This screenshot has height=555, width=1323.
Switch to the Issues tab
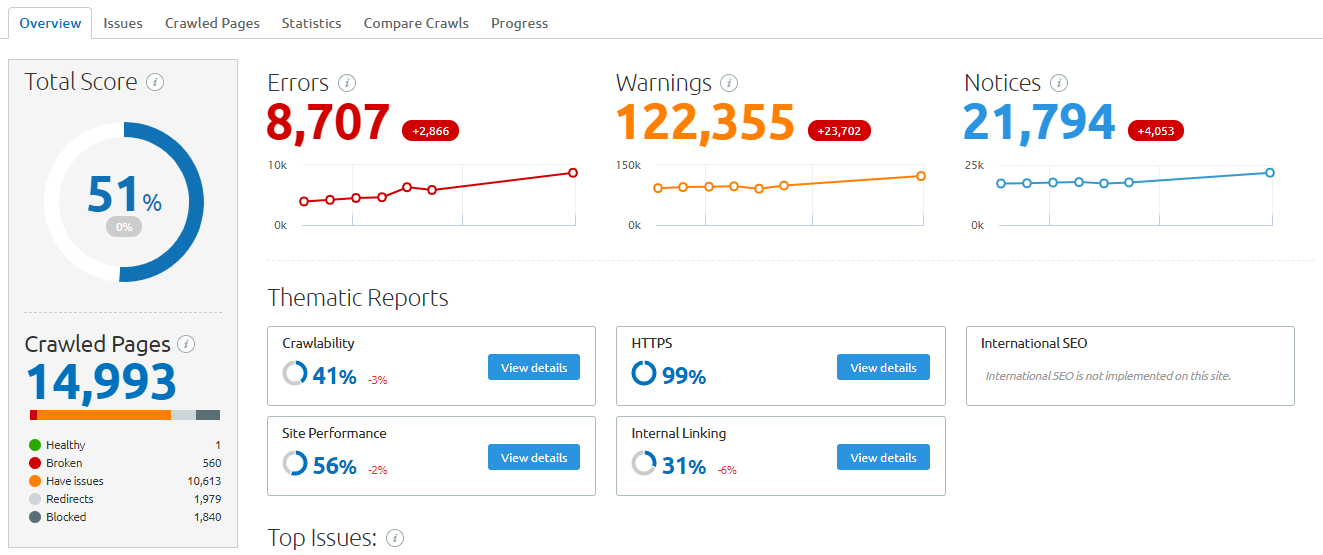pos(123,23)
